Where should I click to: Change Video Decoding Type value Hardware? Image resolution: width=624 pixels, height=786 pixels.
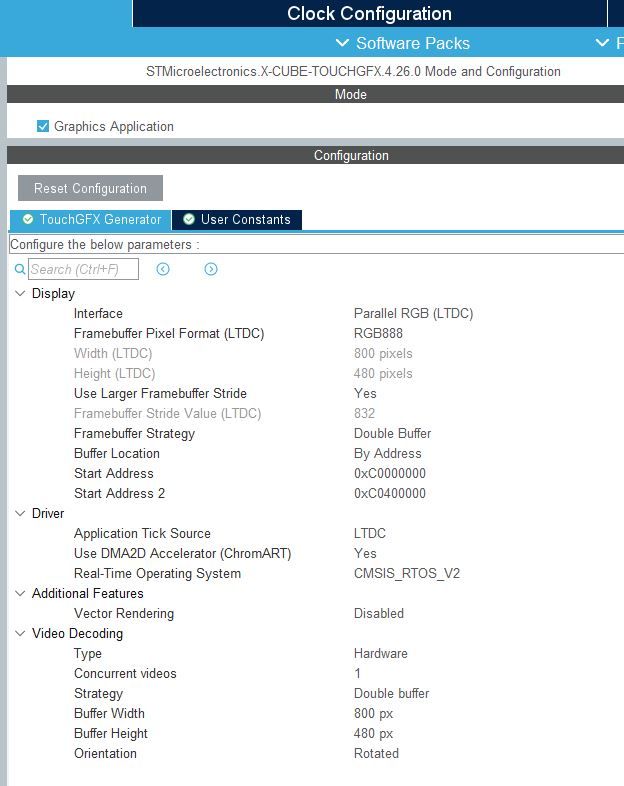click(380, 654)
